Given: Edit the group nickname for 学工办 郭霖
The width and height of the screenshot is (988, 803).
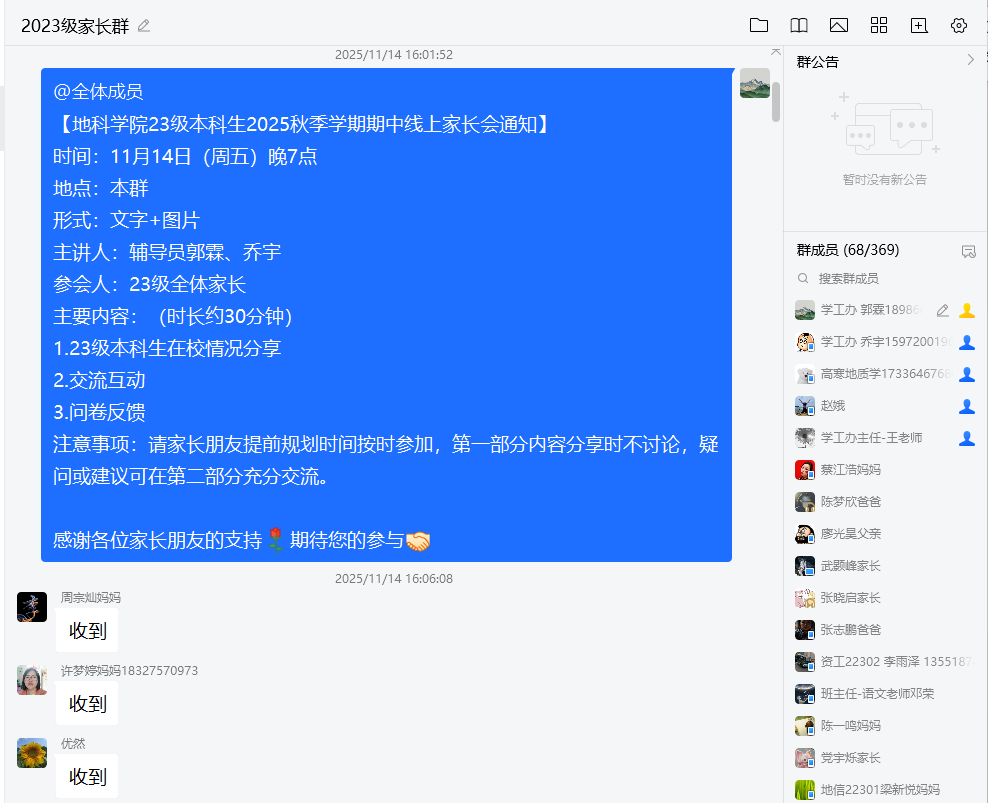Looking at the screenshot, I should (x=942, y=310).
